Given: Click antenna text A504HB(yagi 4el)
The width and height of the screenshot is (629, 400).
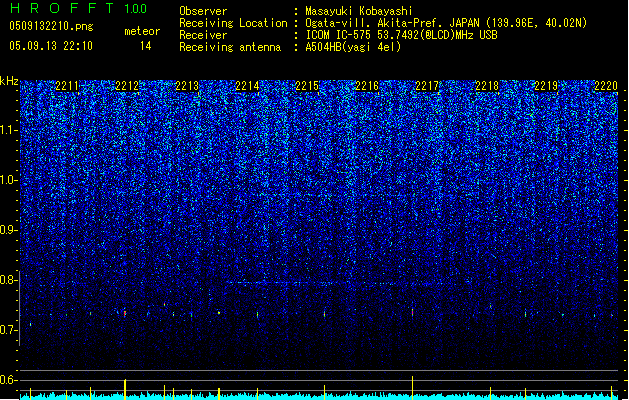Looking at the screenshot, I should click(x=353, y=47).
